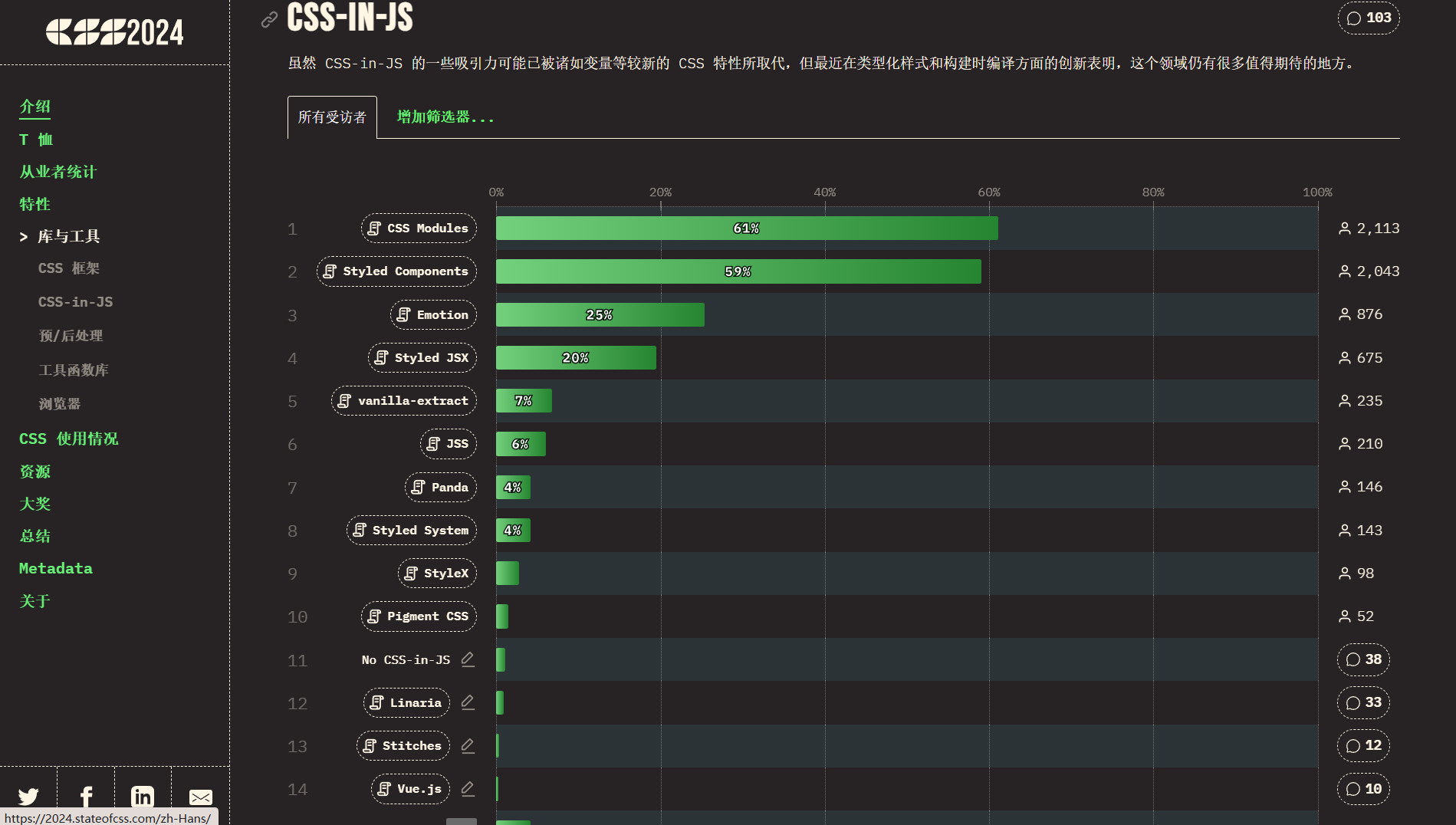1456x825 pixels.
Task: Click the person icon beside 235
Action: coord(1345,401)
